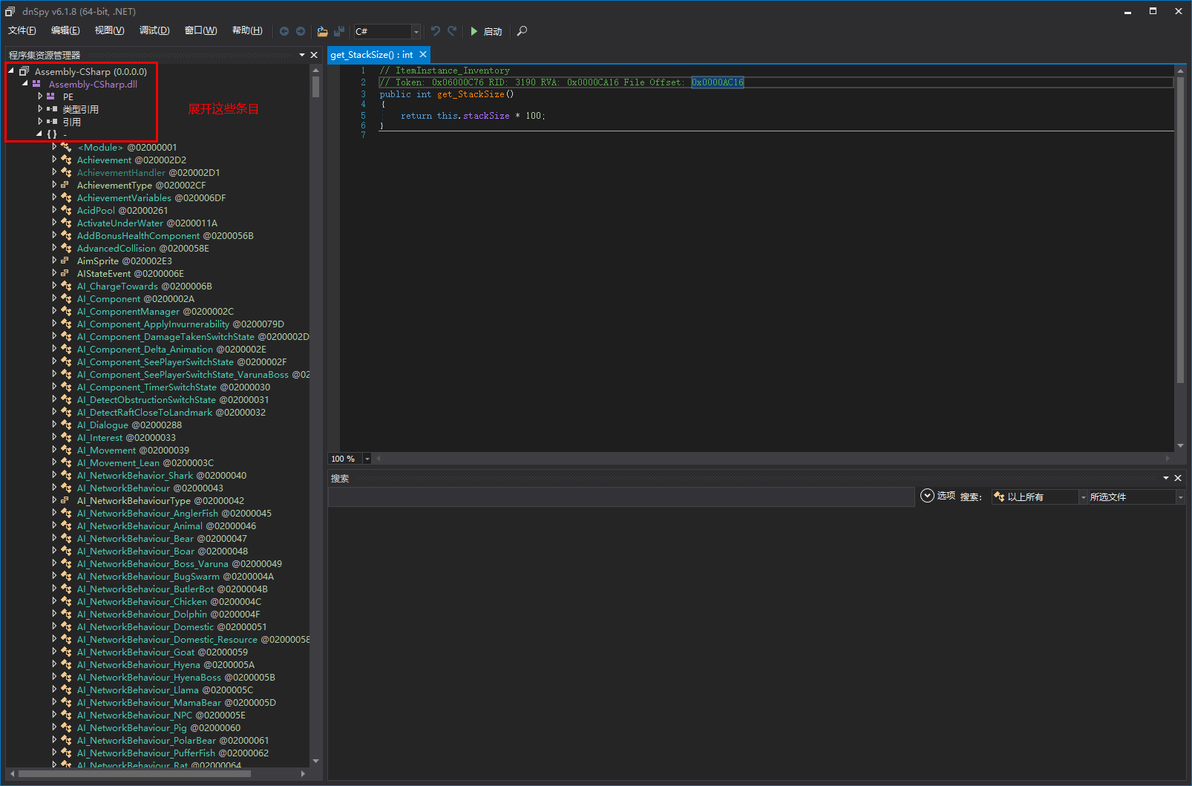Open the 调试(D) debug menu
Screen dimensions: 1192x786
pos(154,31)
